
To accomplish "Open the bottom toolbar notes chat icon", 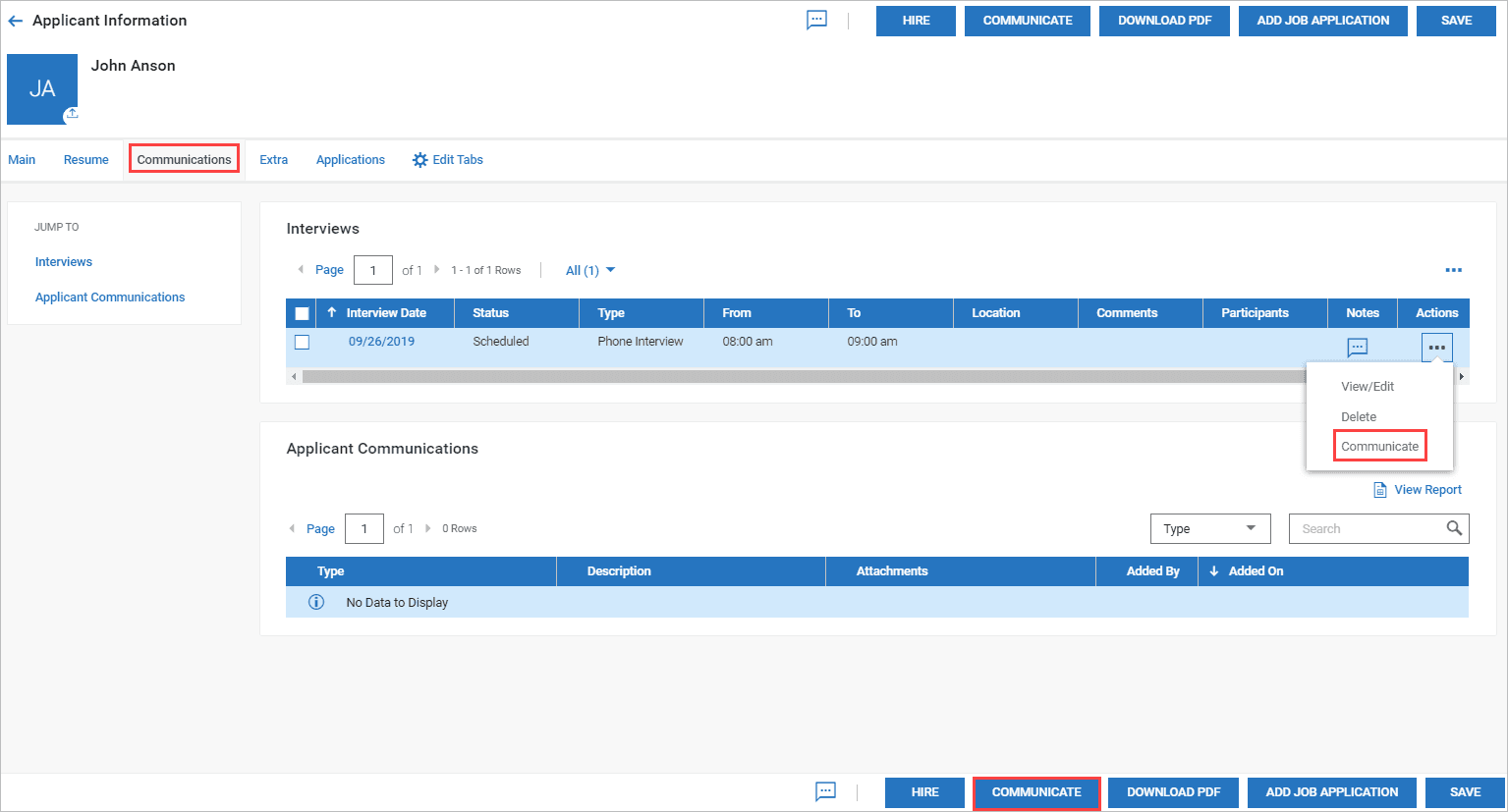I will [x=826, y=791].
